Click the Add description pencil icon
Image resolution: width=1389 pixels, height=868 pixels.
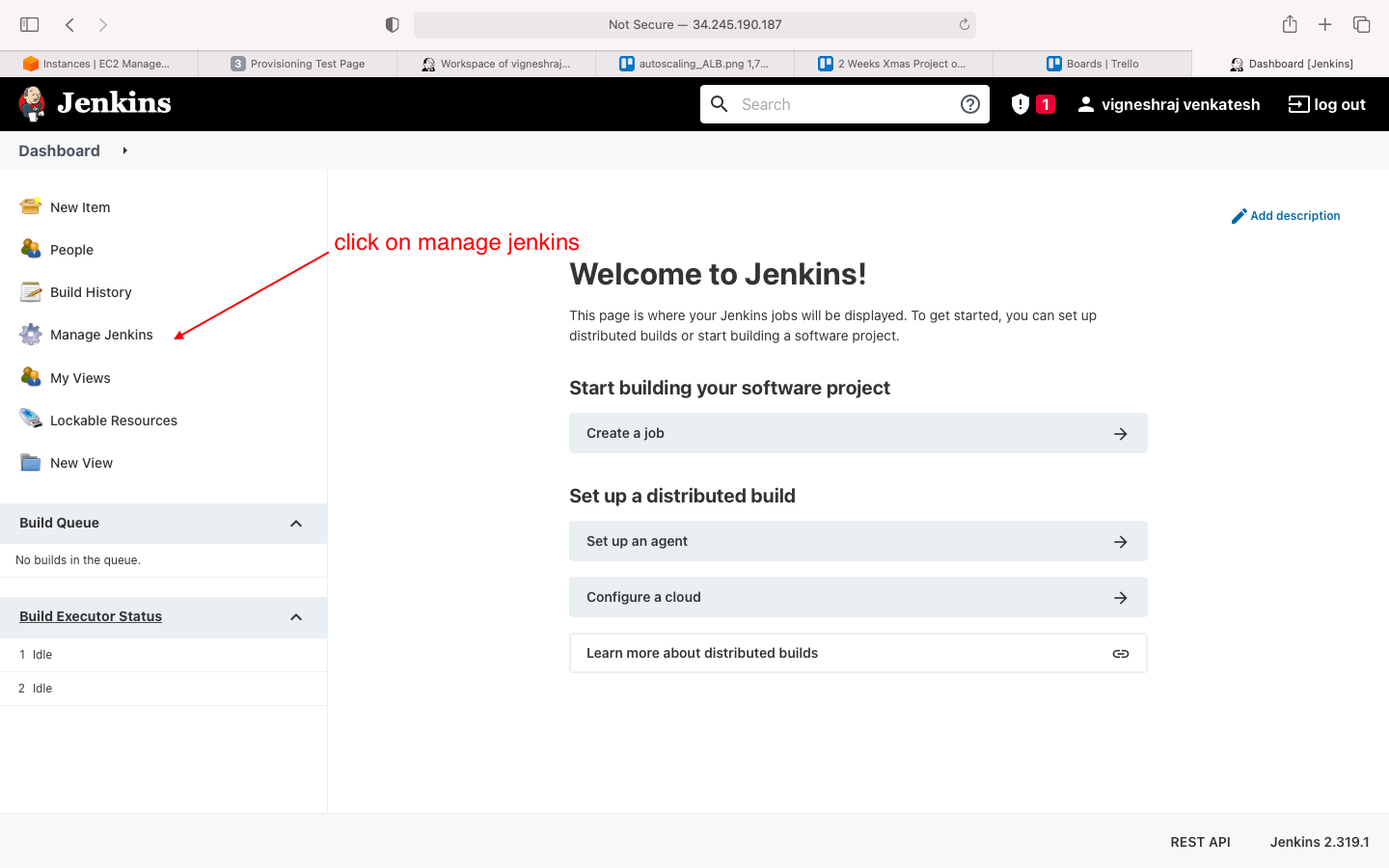[1239, 216]
